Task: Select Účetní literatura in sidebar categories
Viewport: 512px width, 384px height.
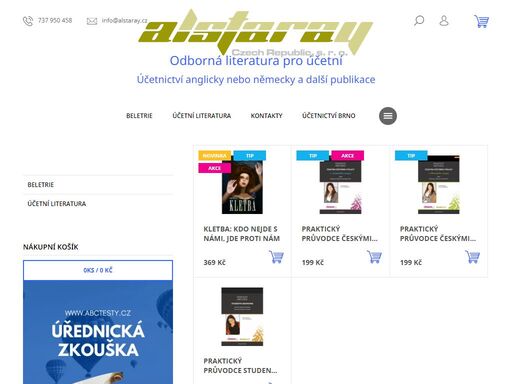Action: tap(98, 204)
